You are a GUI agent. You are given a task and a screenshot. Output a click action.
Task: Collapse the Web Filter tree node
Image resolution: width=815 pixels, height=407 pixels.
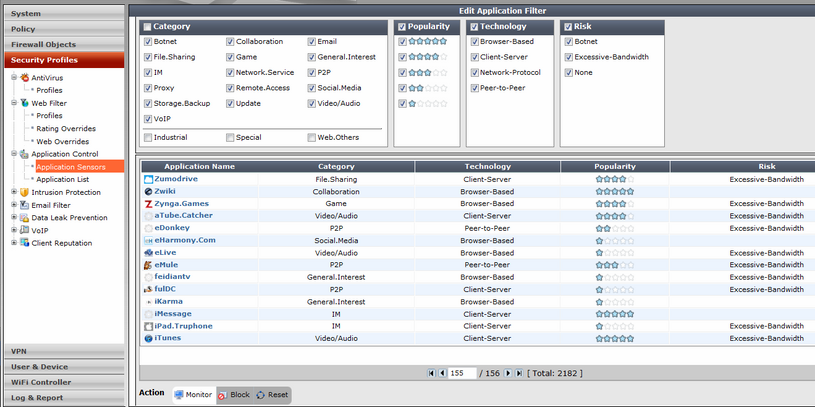[x=14, y=102]
